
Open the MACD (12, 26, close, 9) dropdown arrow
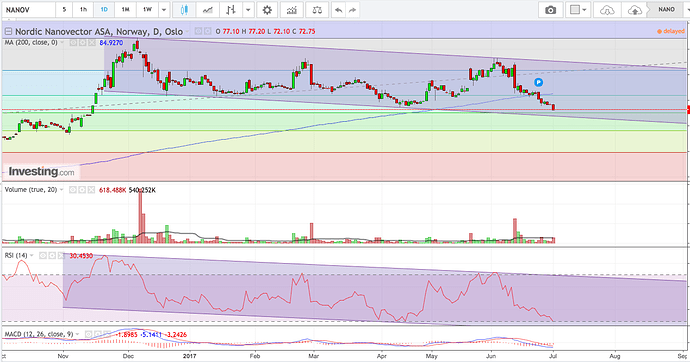[77, 334]
